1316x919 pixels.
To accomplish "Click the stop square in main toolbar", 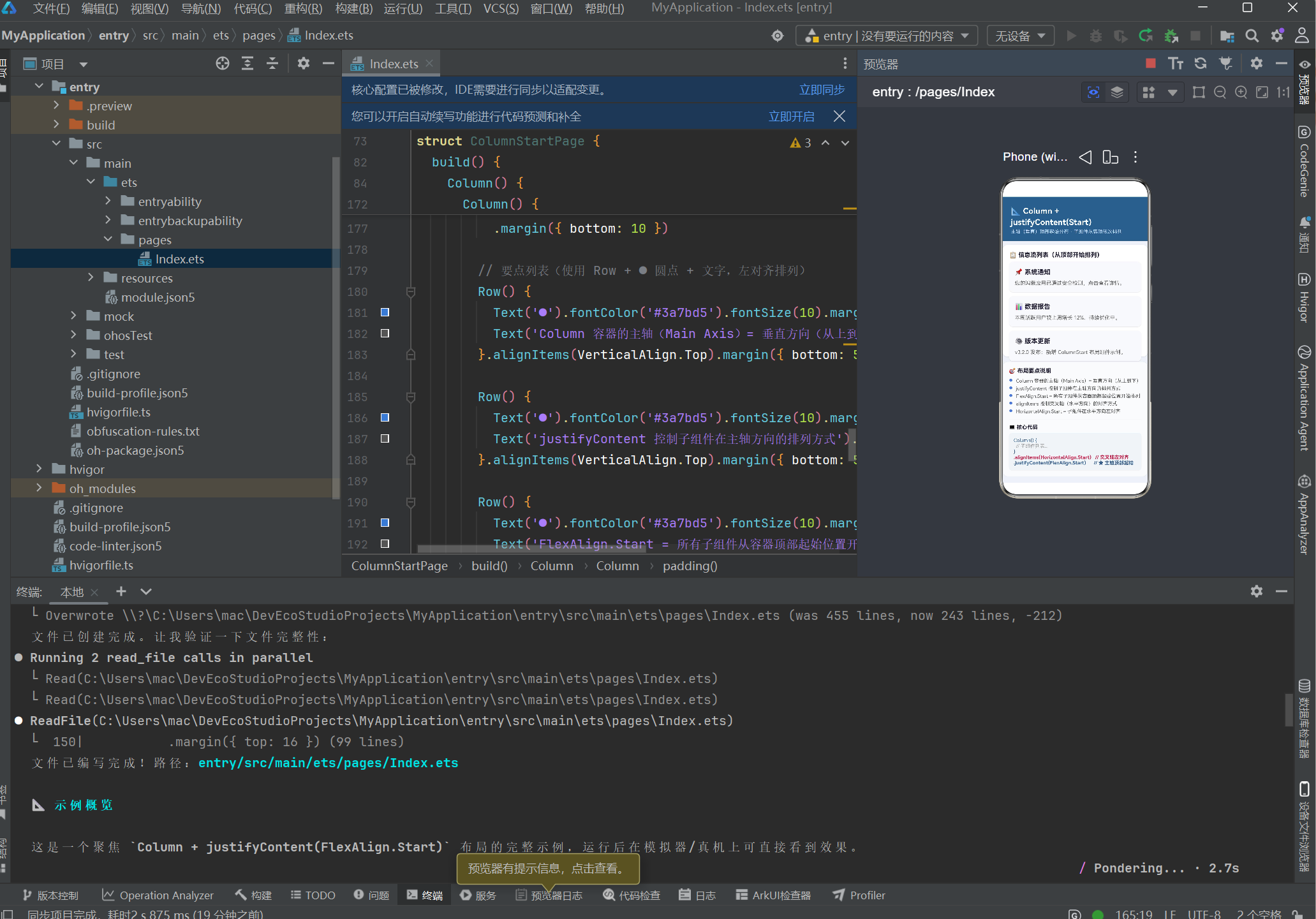I will click(1195, 36).
